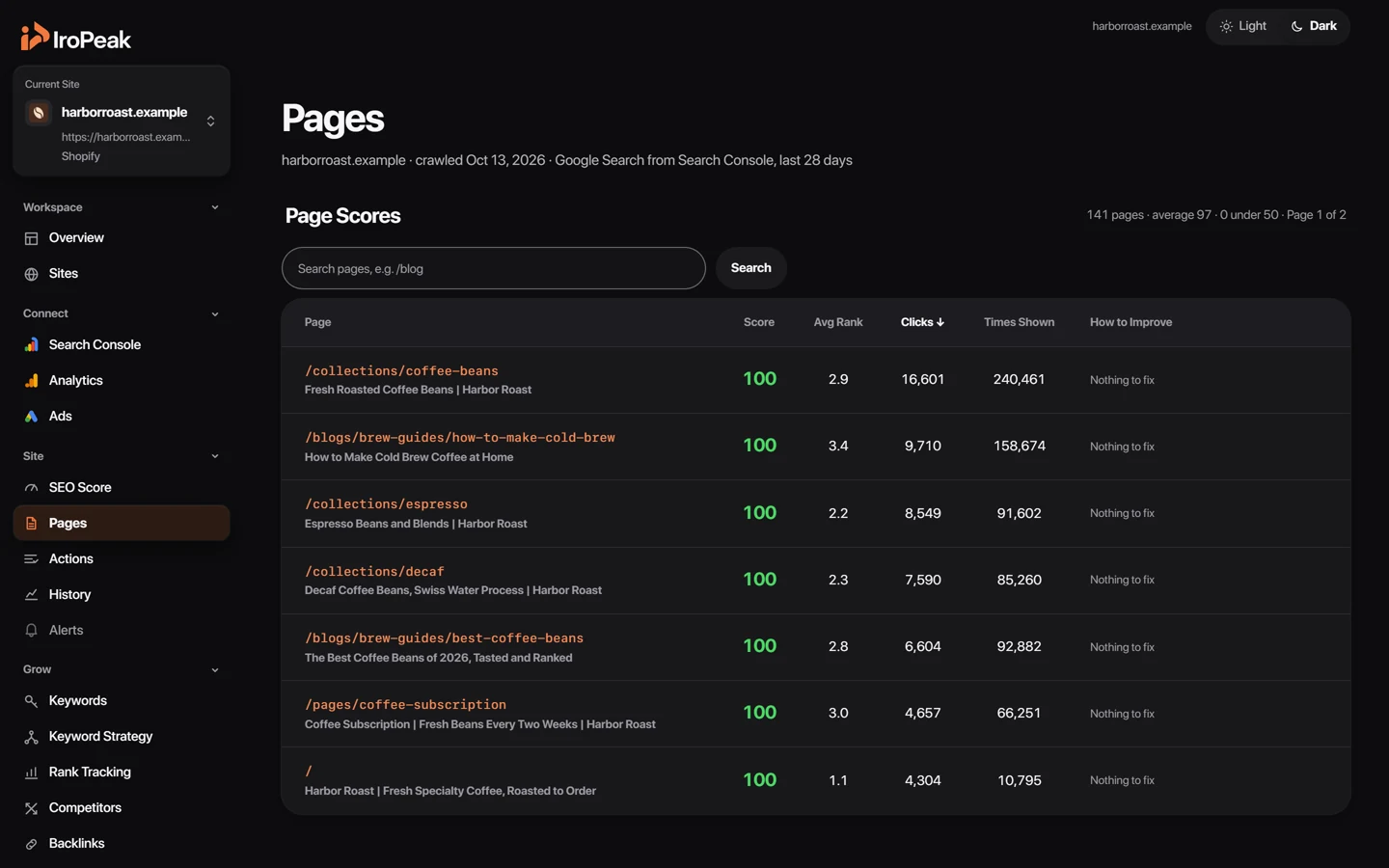This screenshot has height=868, width=1389.
Task: Click the Sites globe icon
Action: click(x=31, y=274)
